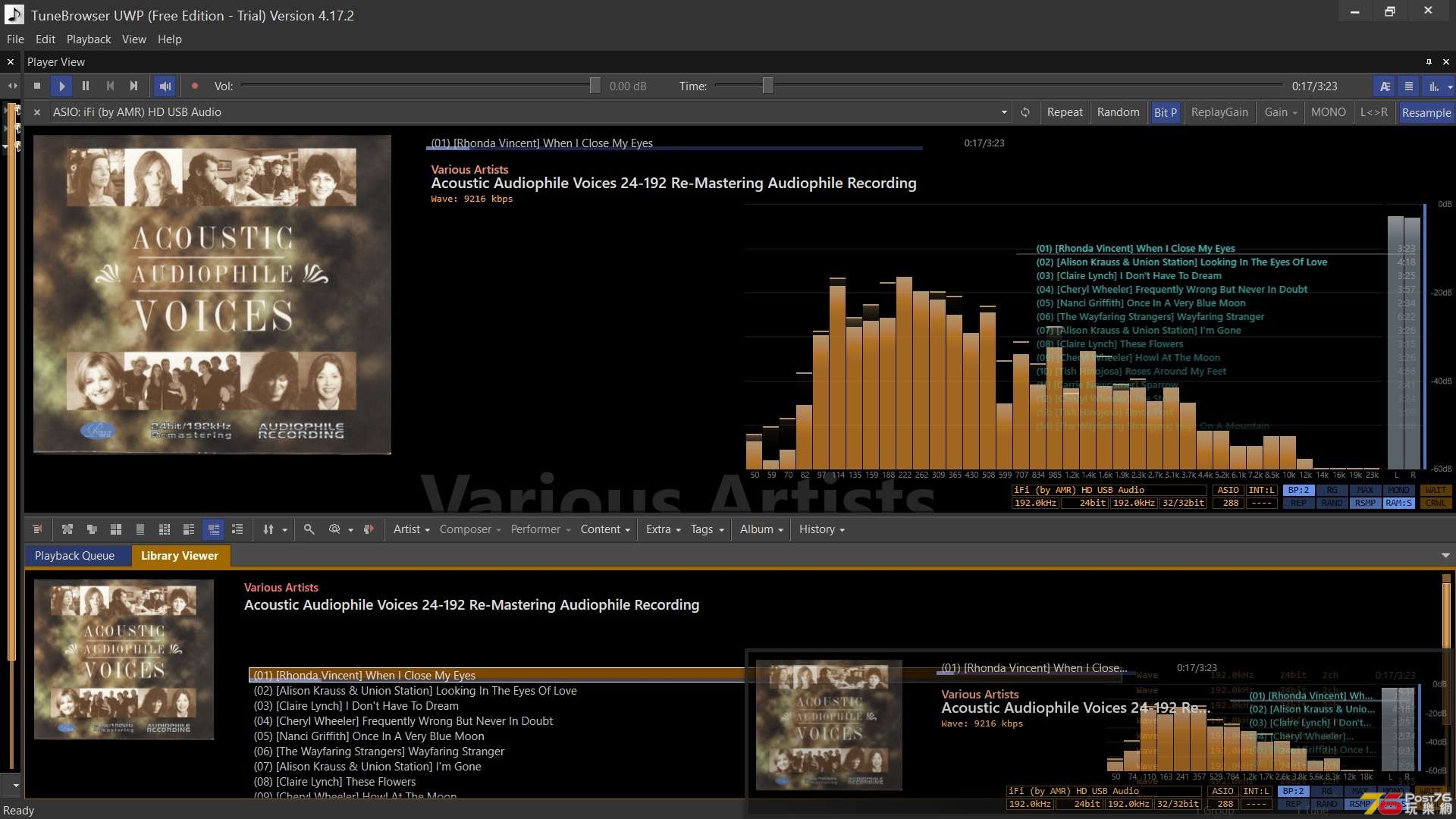Toggle the spectrum analyzer icon
Screen dimensions: 1456x819
click(x=1433, y=86)
